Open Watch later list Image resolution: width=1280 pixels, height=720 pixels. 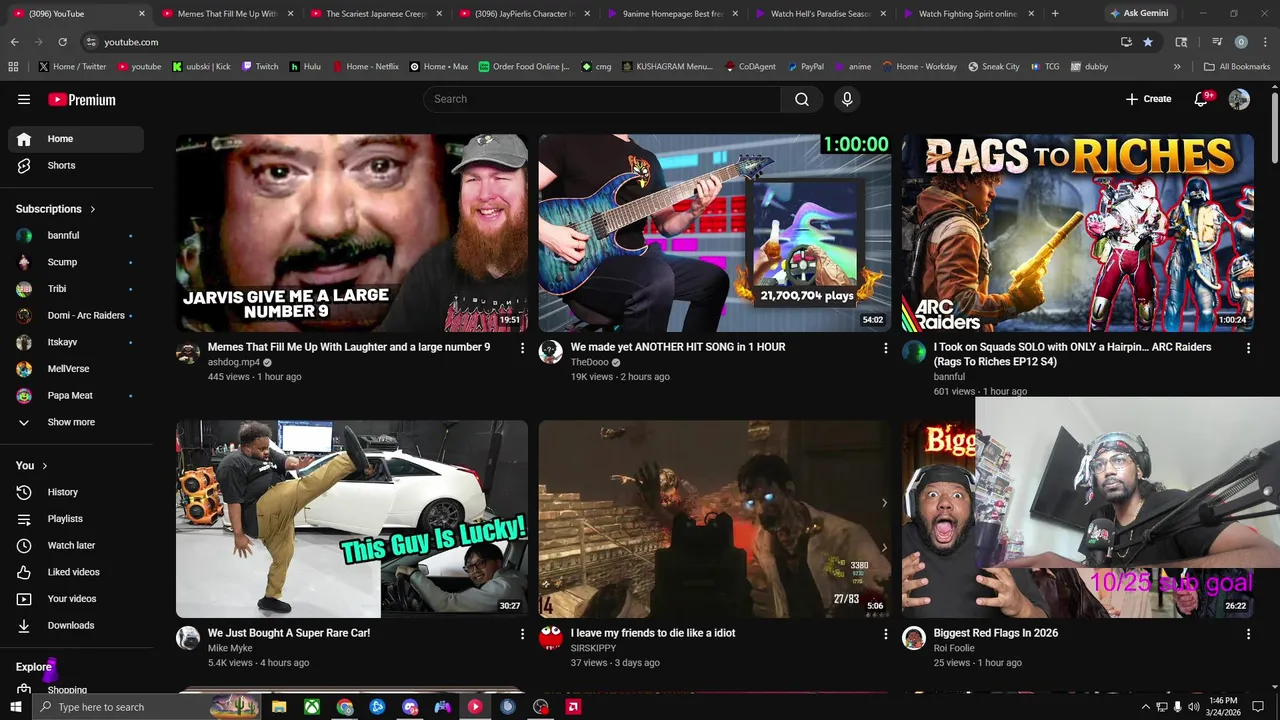click(76, 545)
